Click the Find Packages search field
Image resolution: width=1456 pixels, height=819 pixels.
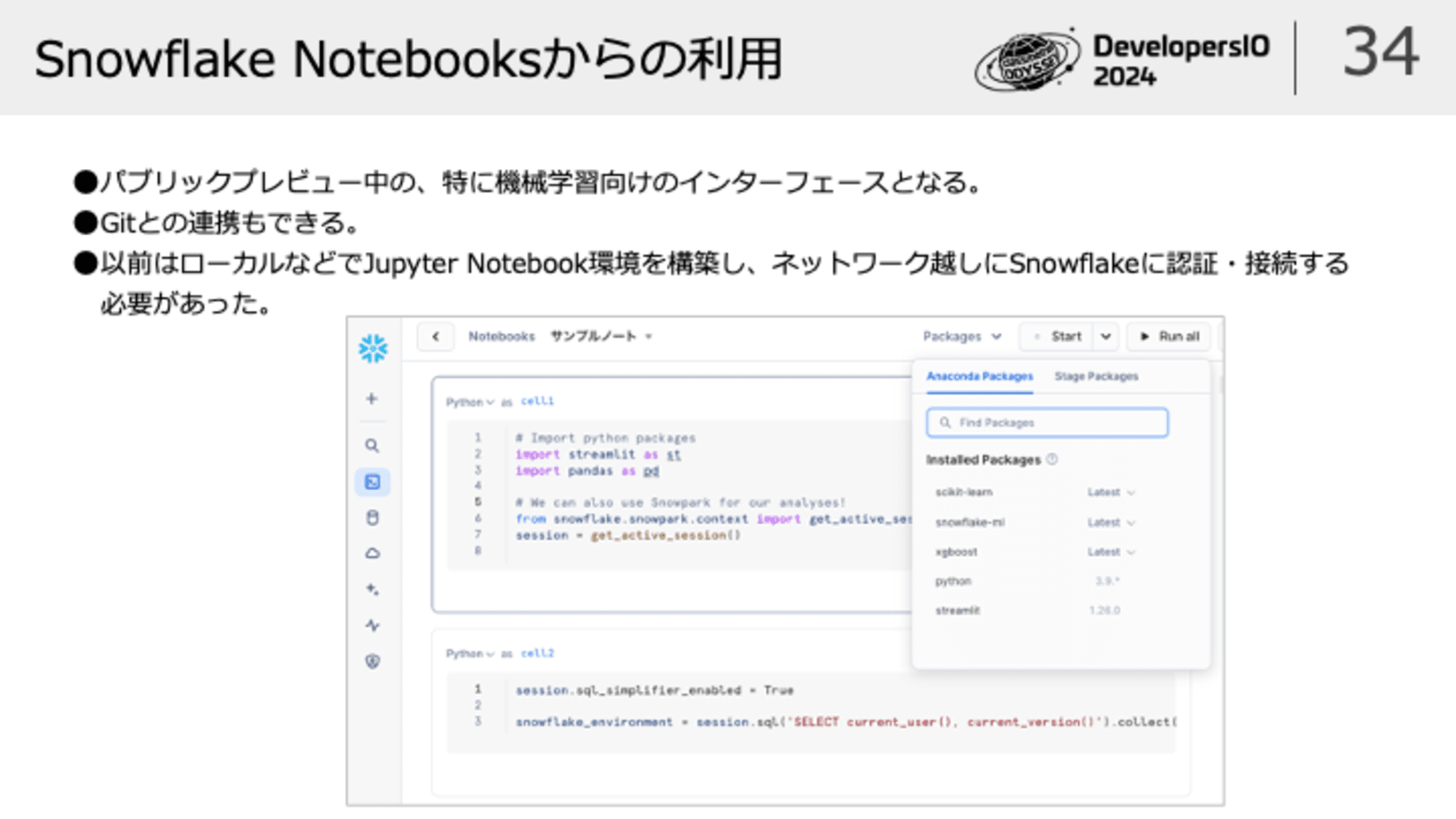(x=1047, y=423)
